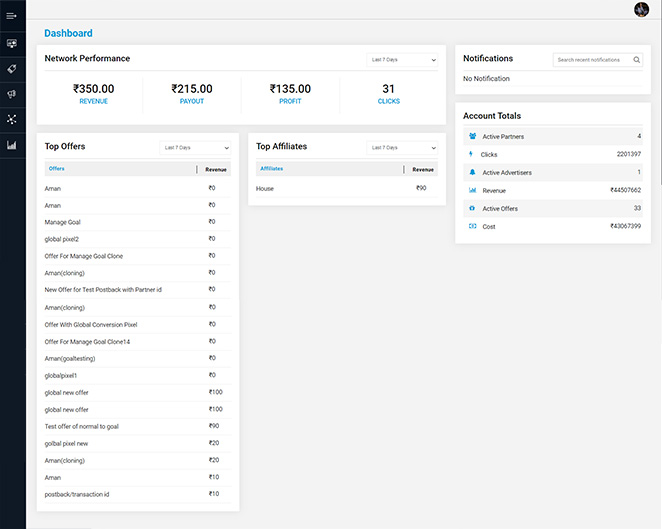
Task: Select the global pixel2 offer
Action: [x=62, y=239]
